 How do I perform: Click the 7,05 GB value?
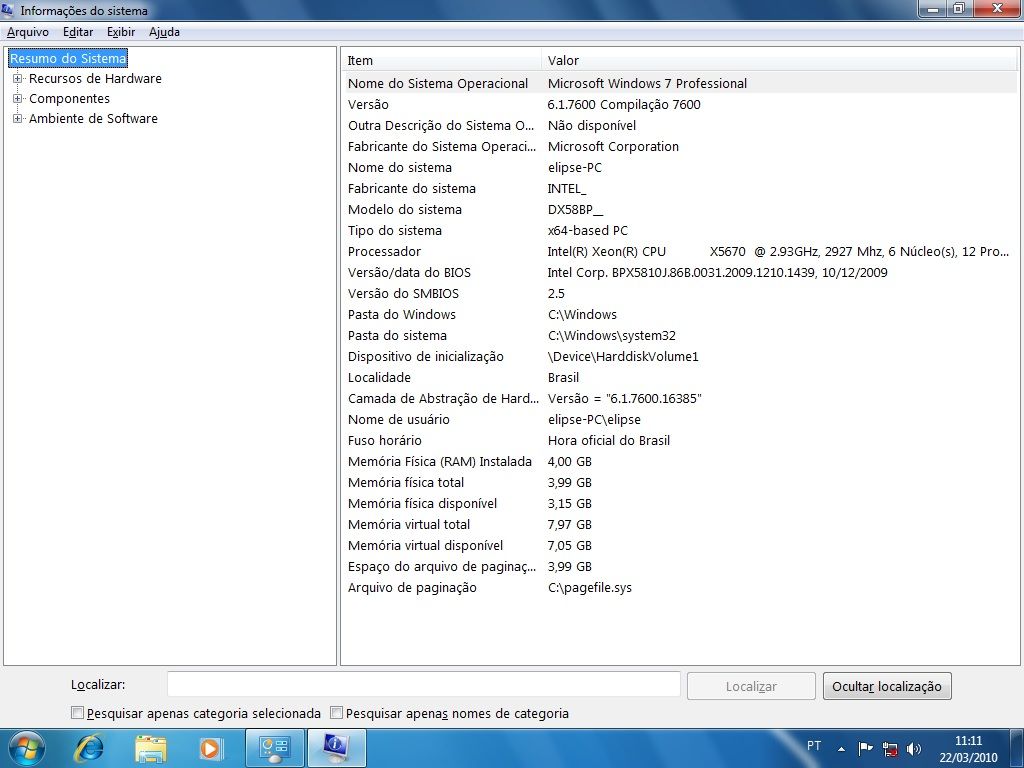[569, 546]
